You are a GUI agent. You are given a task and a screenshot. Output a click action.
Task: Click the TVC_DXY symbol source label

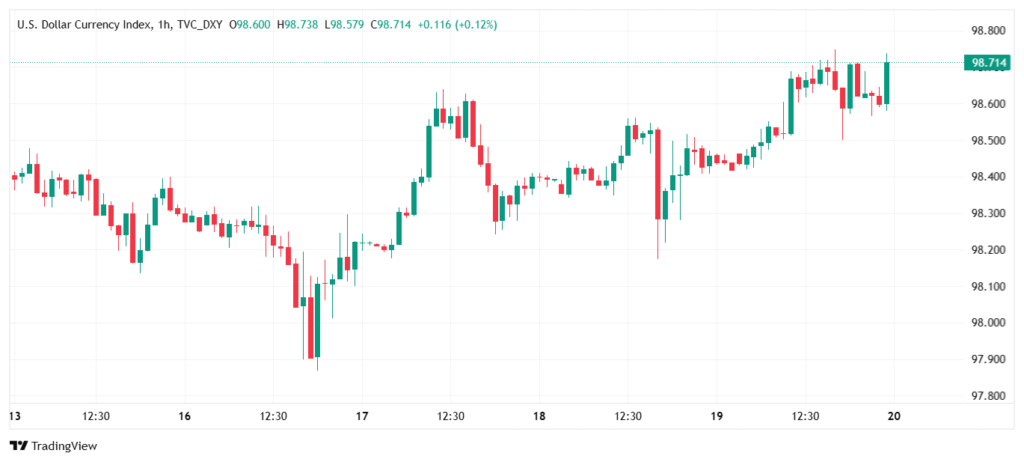[200, 24]
